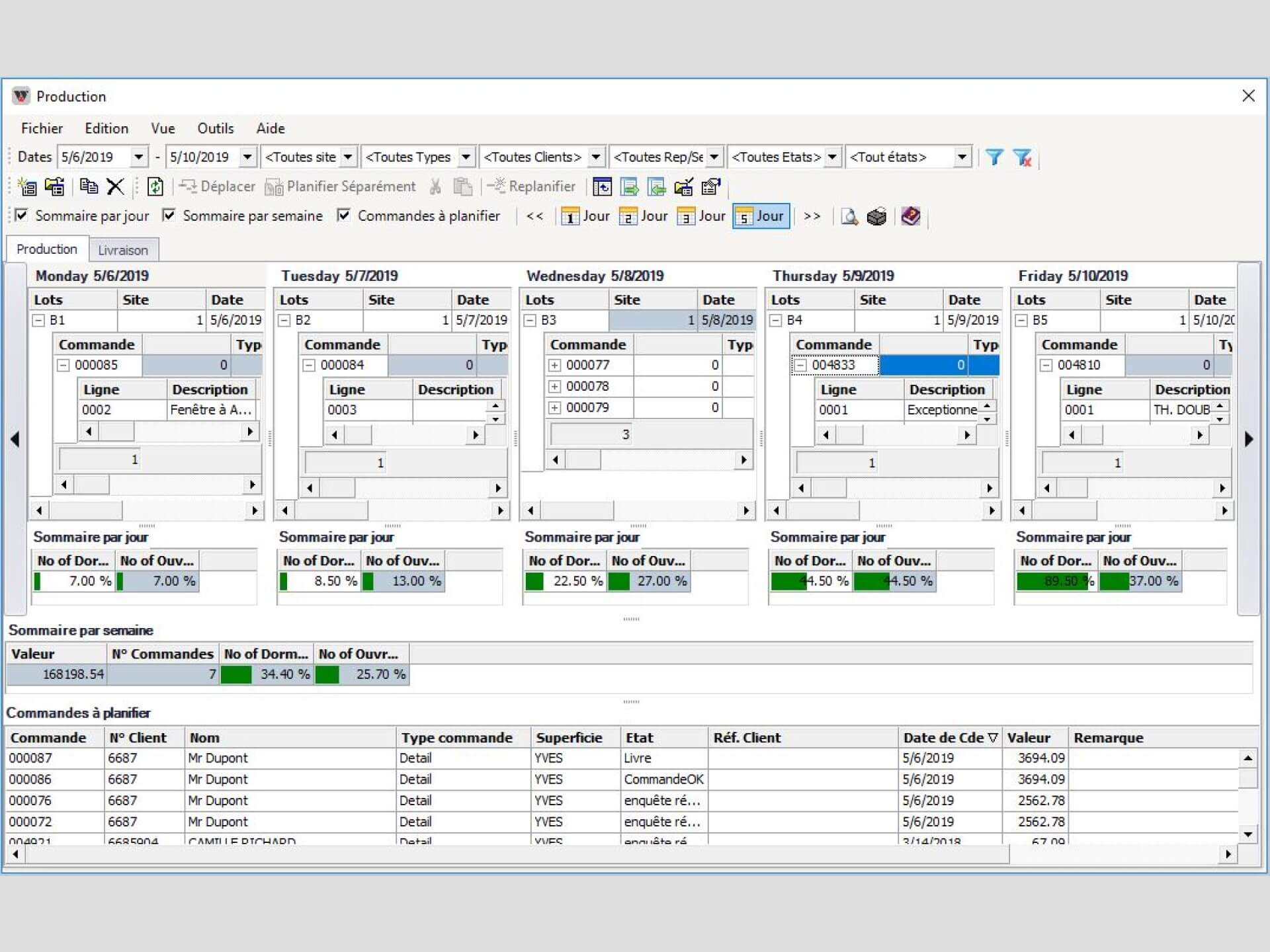Toggle the Sommaire par semaine checkbox
The height and width of the screenshot is (952, 1270).
point(169,216)
